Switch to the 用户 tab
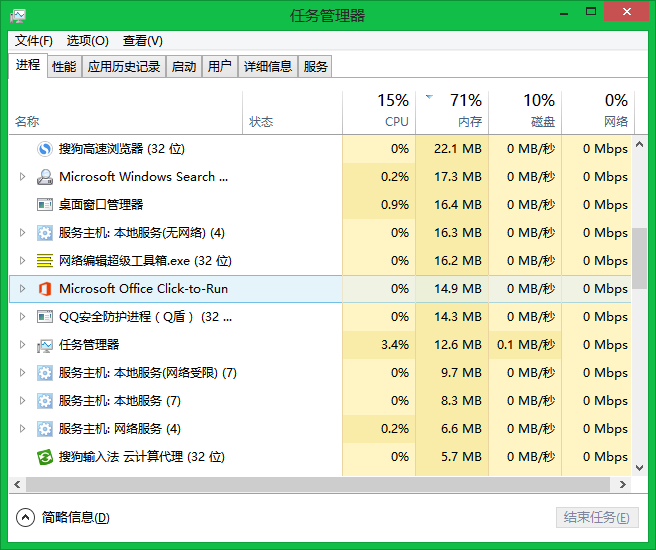The width and height of the screenshot is (656, 550). pyautogui.click(x=220, y=67)
